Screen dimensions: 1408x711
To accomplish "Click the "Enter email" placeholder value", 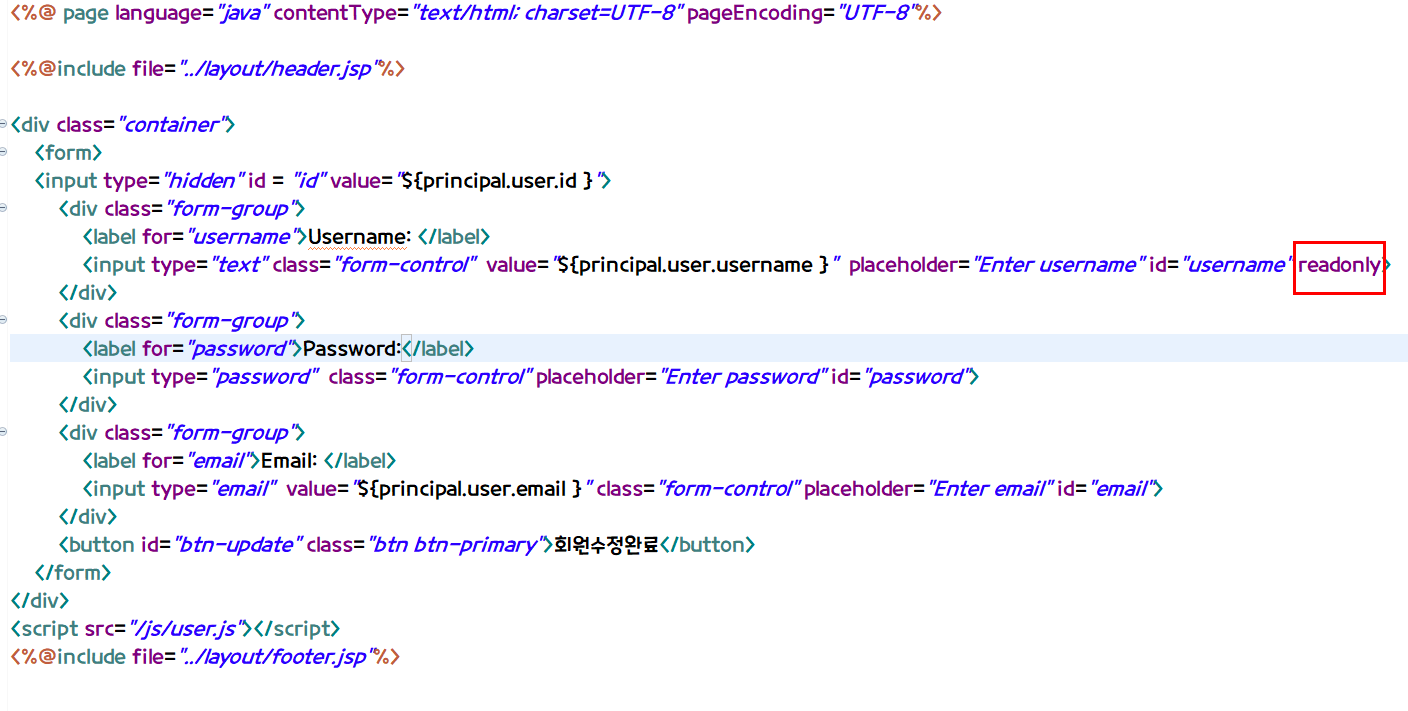I will (990, 489).
